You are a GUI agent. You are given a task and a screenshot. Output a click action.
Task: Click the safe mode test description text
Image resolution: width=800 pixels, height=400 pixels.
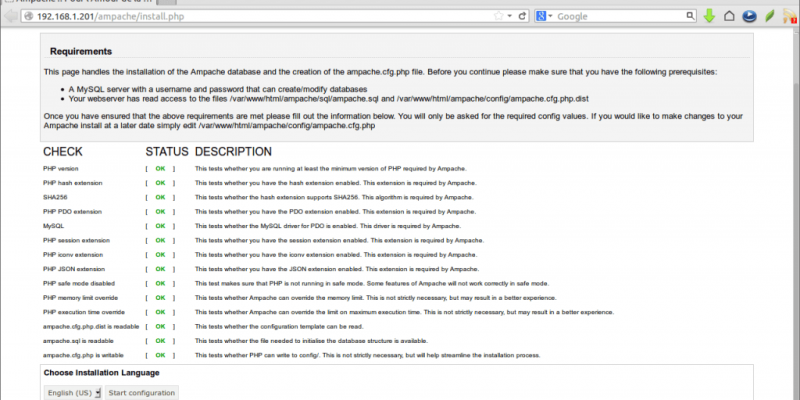point(372,283)
